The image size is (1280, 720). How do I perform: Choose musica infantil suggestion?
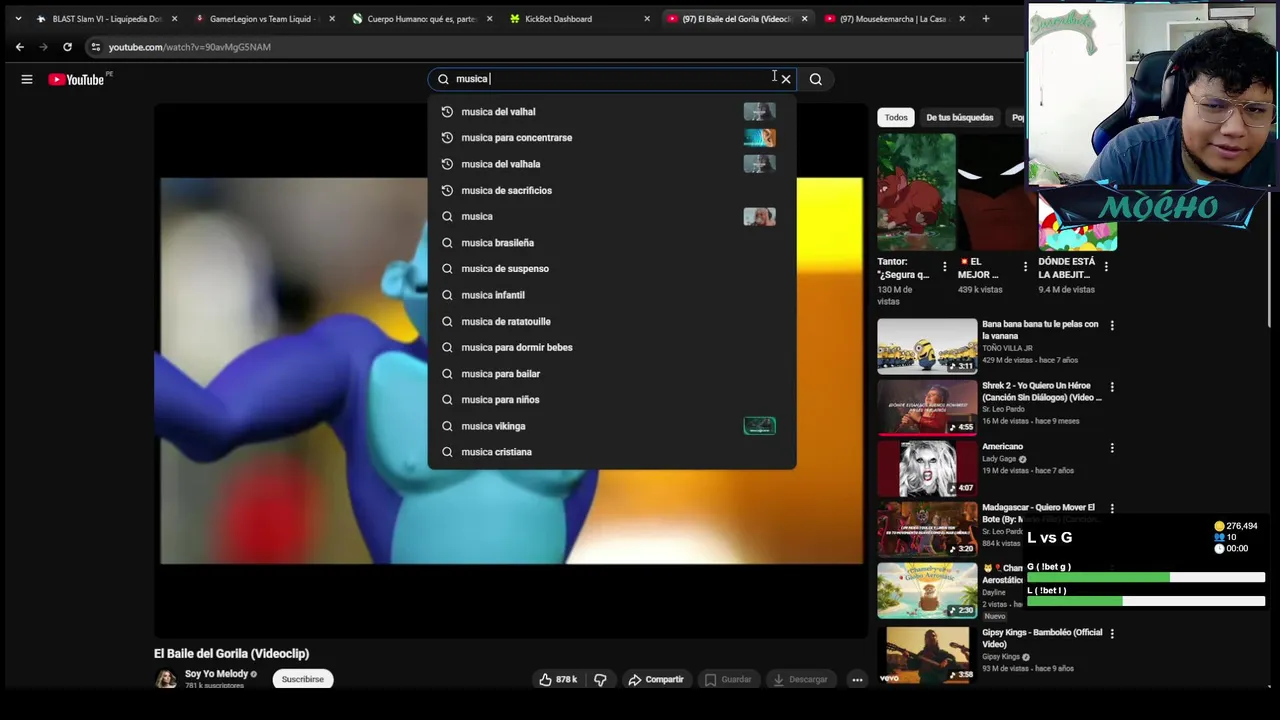point(612,295)
